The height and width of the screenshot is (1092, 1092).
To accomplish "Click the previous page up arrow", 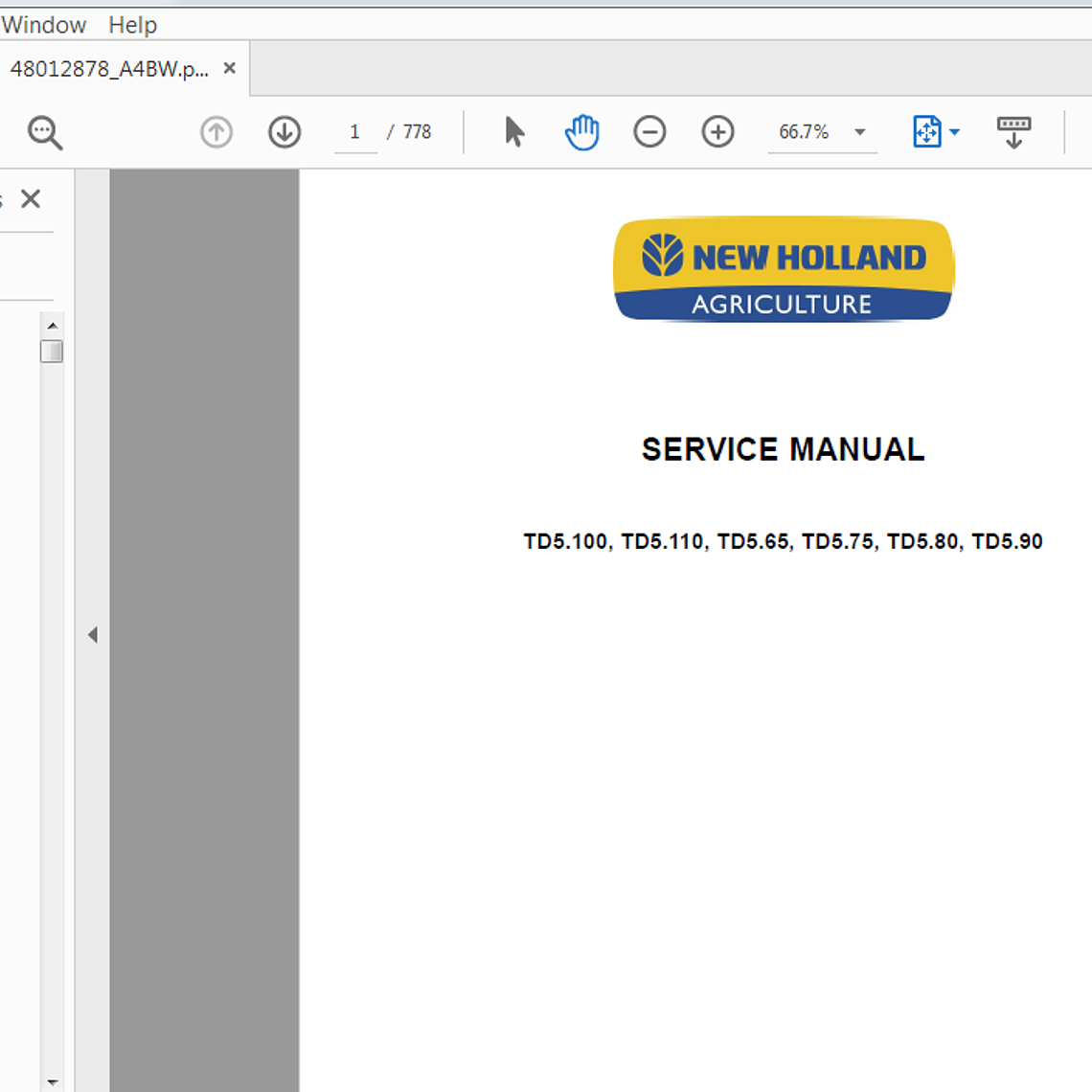I will (x=215, y=131).
